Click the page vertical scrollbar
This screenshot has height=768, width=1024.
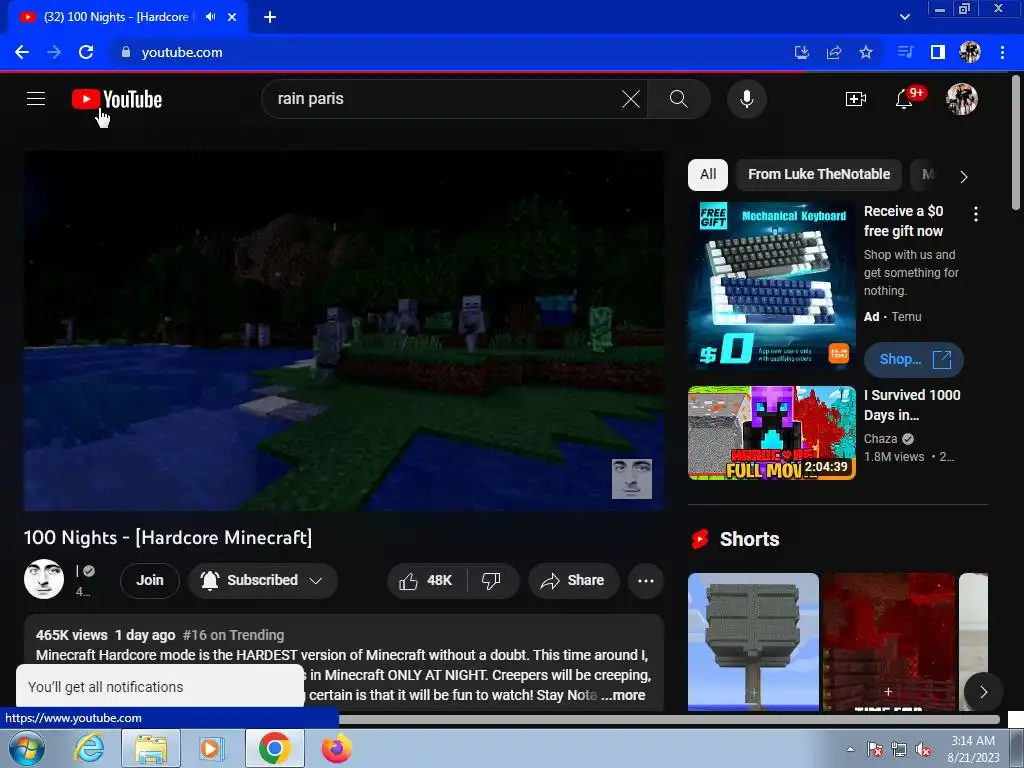click(x=1016, y=144)
